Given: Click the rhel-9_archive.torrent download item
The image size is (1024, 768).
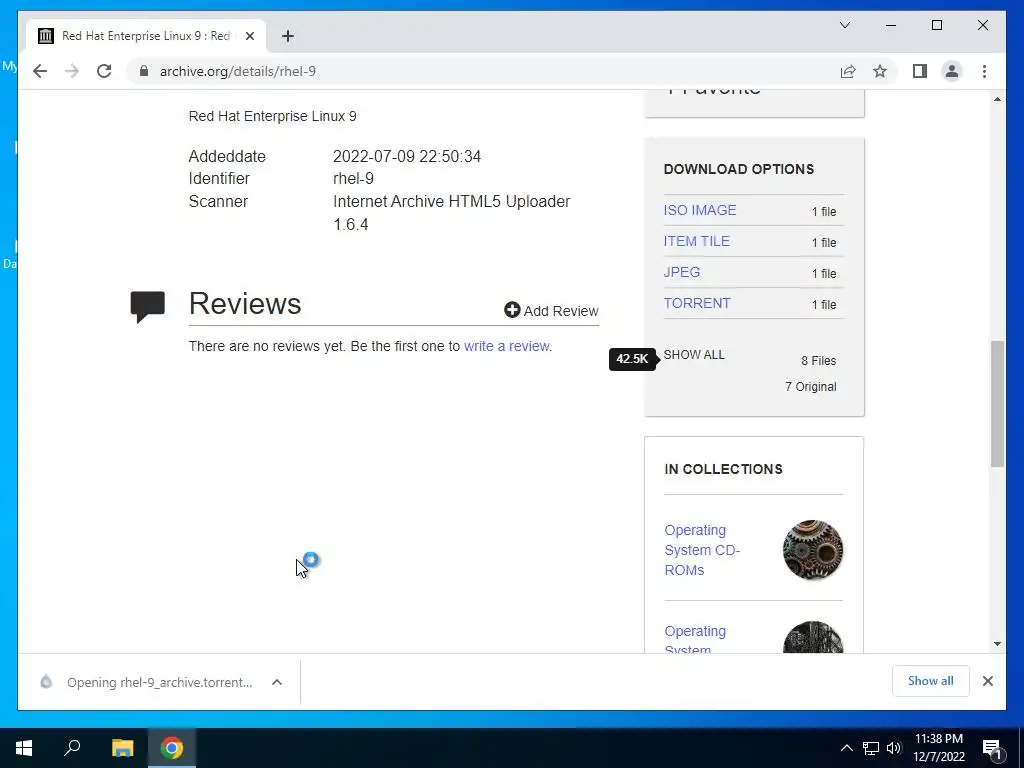Looking at the screenshot, I should point(159,682).
